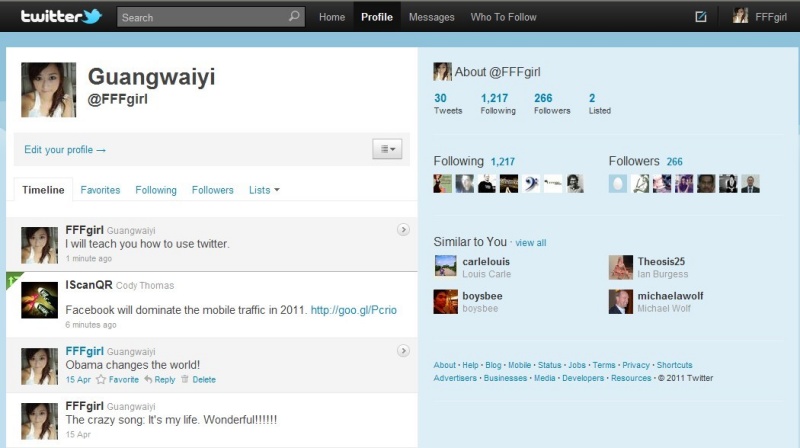Click the 266 Followers count
The width and height of the screenshot is (800, 448).
point(543,98)
